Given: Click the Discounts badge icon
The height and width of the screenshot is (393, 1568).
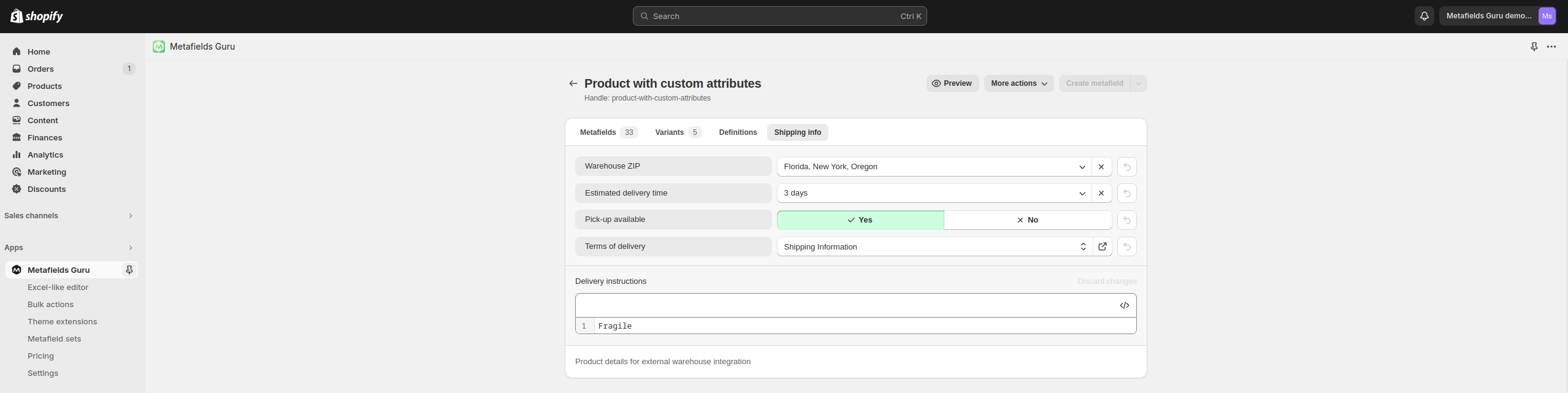Looking at the screenshot, I should [x=17, y=189].
